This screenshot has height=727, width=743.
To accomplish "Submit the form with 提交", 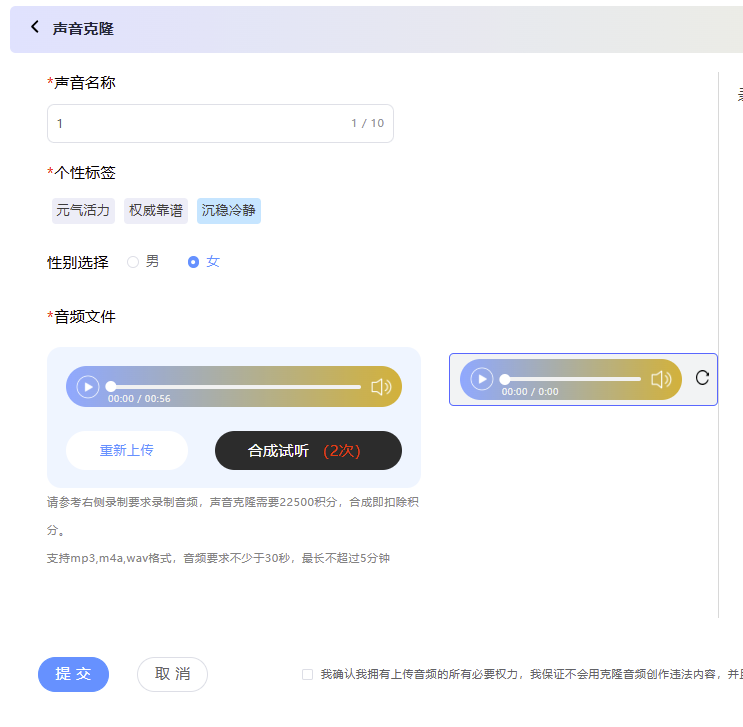I will [73, 674].
